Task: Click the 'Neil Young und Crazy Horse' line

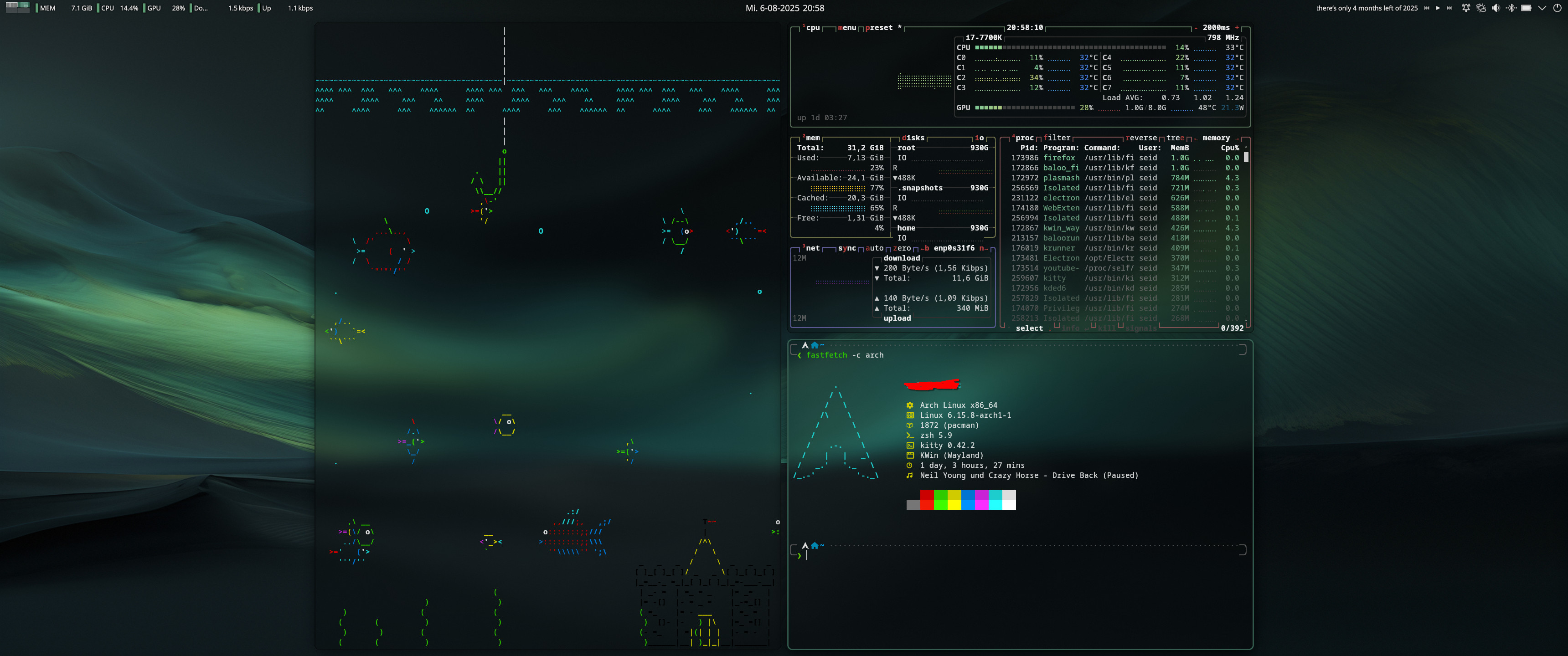Action: 1029,475
